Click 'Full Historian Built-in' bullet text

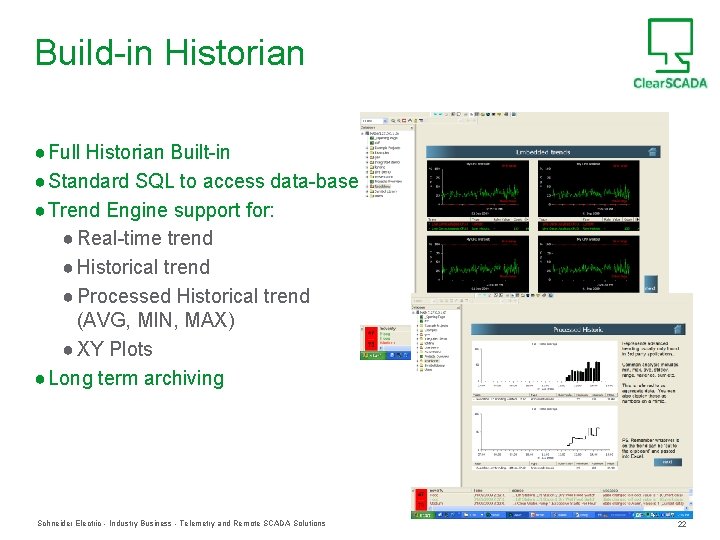tap(139, 152)
